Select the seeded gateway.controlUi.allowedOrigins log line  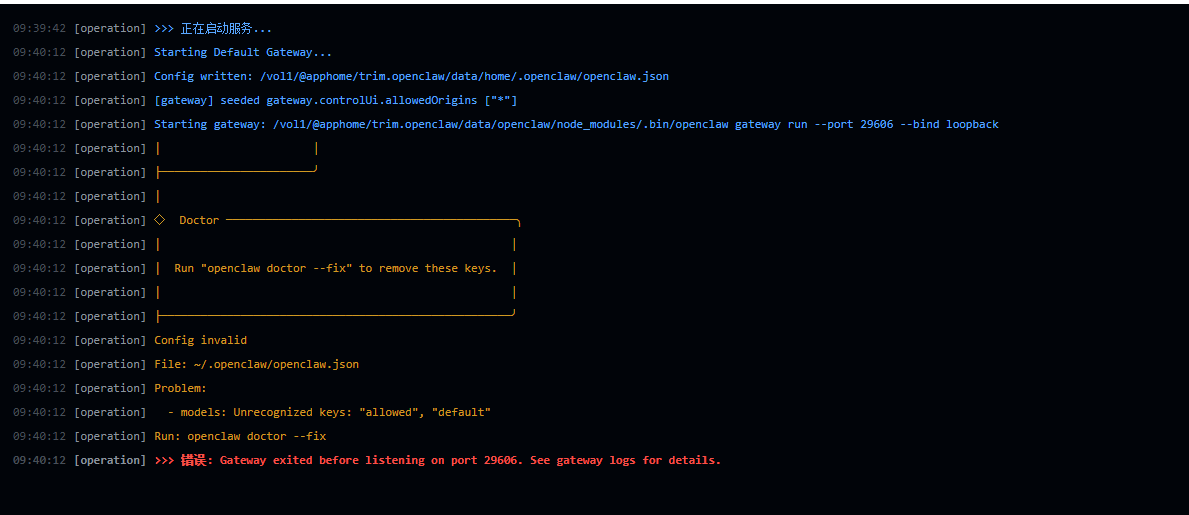click(x=335, y=101)
